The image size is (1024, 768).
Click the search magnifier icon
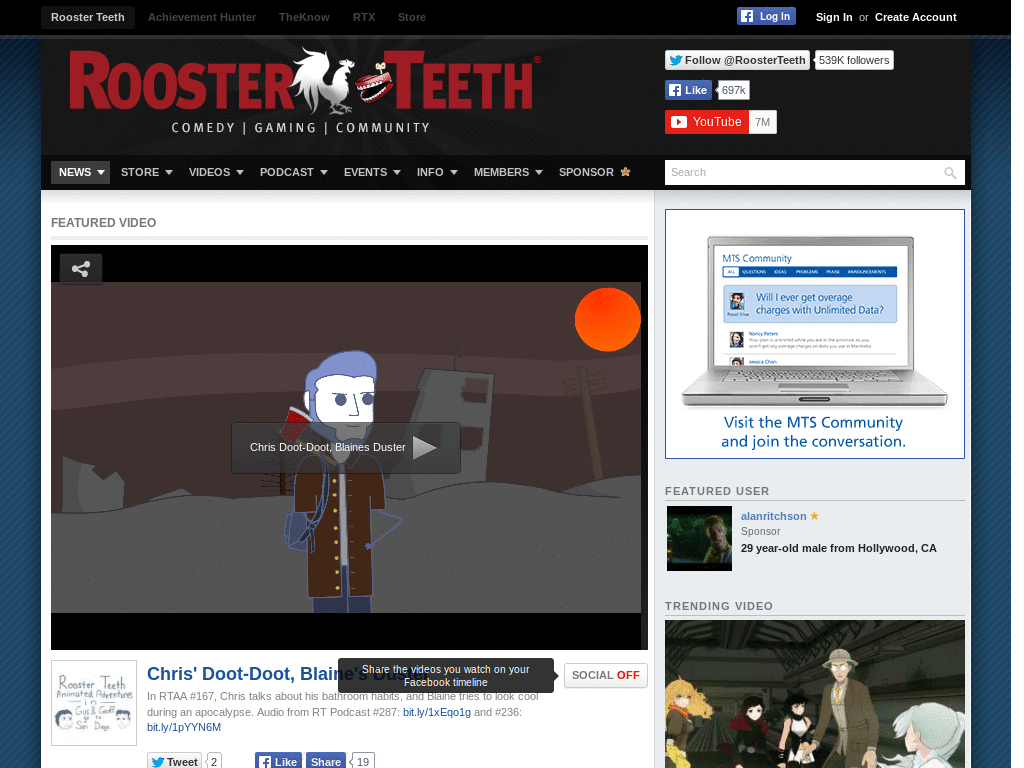coord(950,172)
